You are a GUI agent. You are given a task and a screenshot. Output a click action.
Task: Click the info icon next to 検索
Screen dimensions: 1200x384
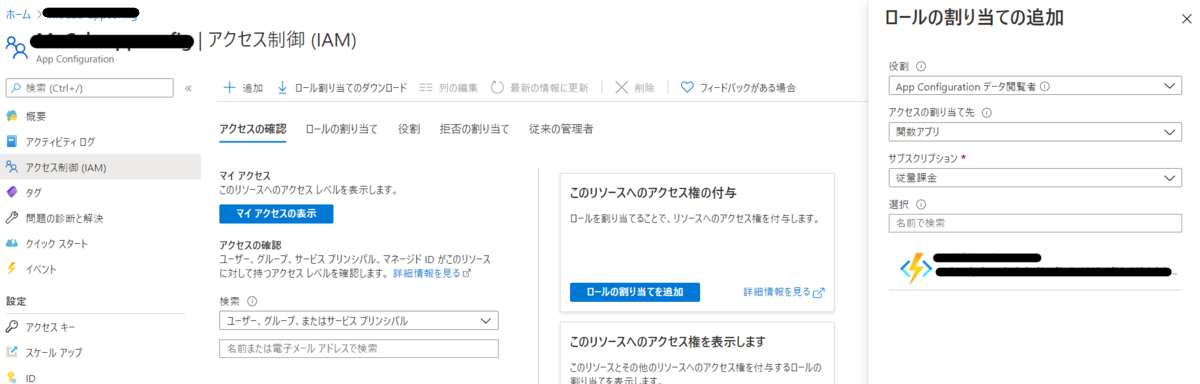tap(252, 300)
